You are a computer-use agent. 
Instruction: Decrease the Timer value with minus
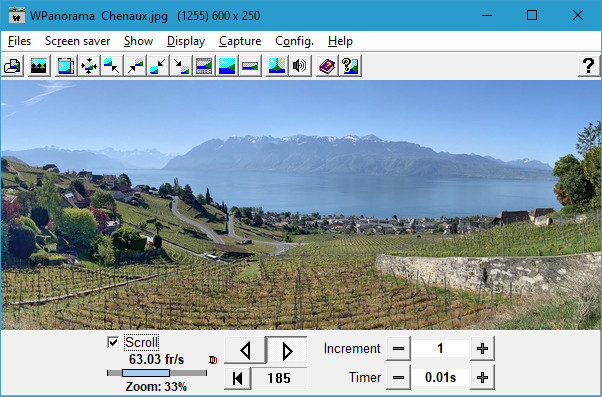[398, 378]
